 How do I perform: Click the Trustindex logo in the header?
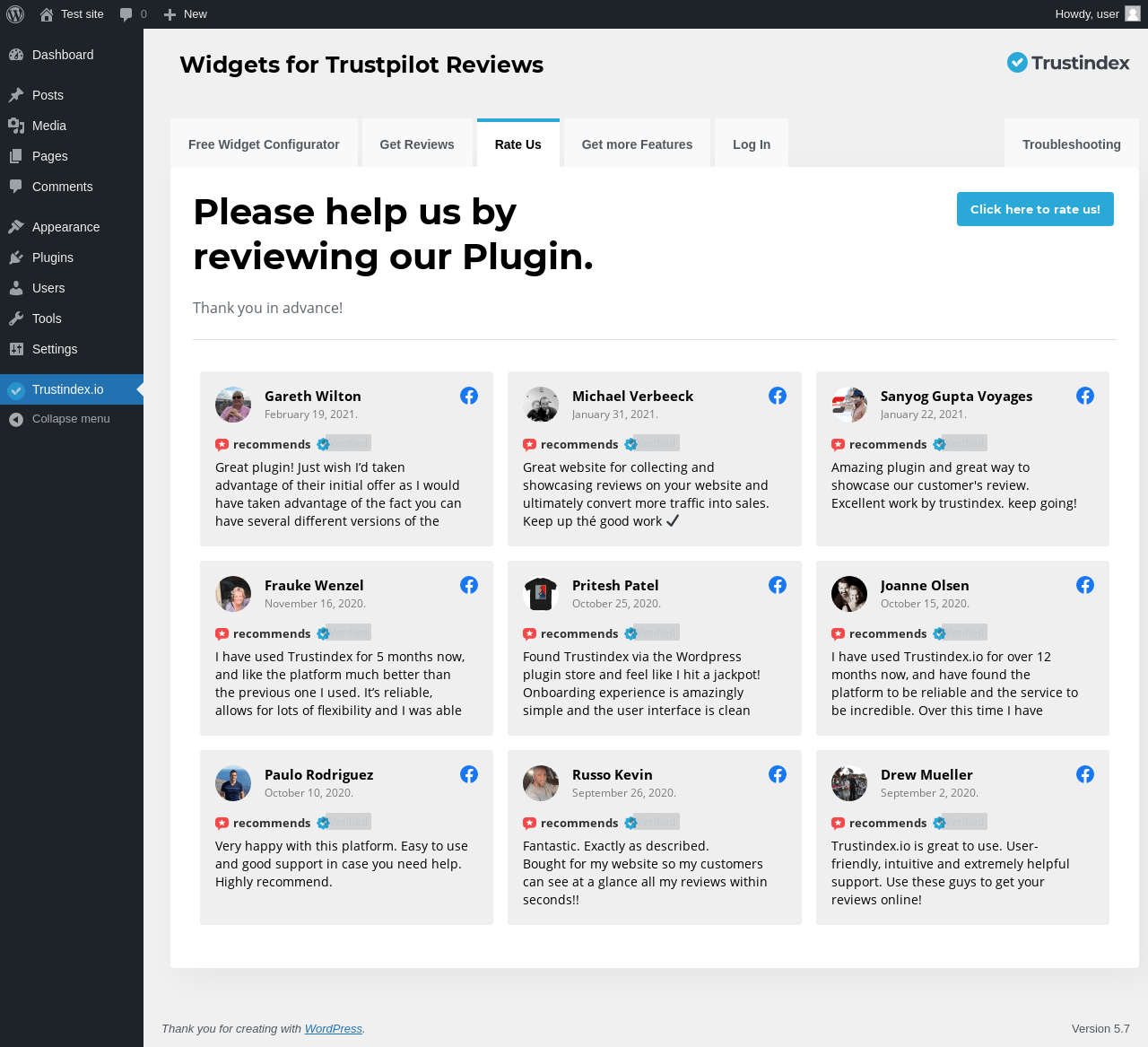pyautogui.click(x=1068, y=63)
